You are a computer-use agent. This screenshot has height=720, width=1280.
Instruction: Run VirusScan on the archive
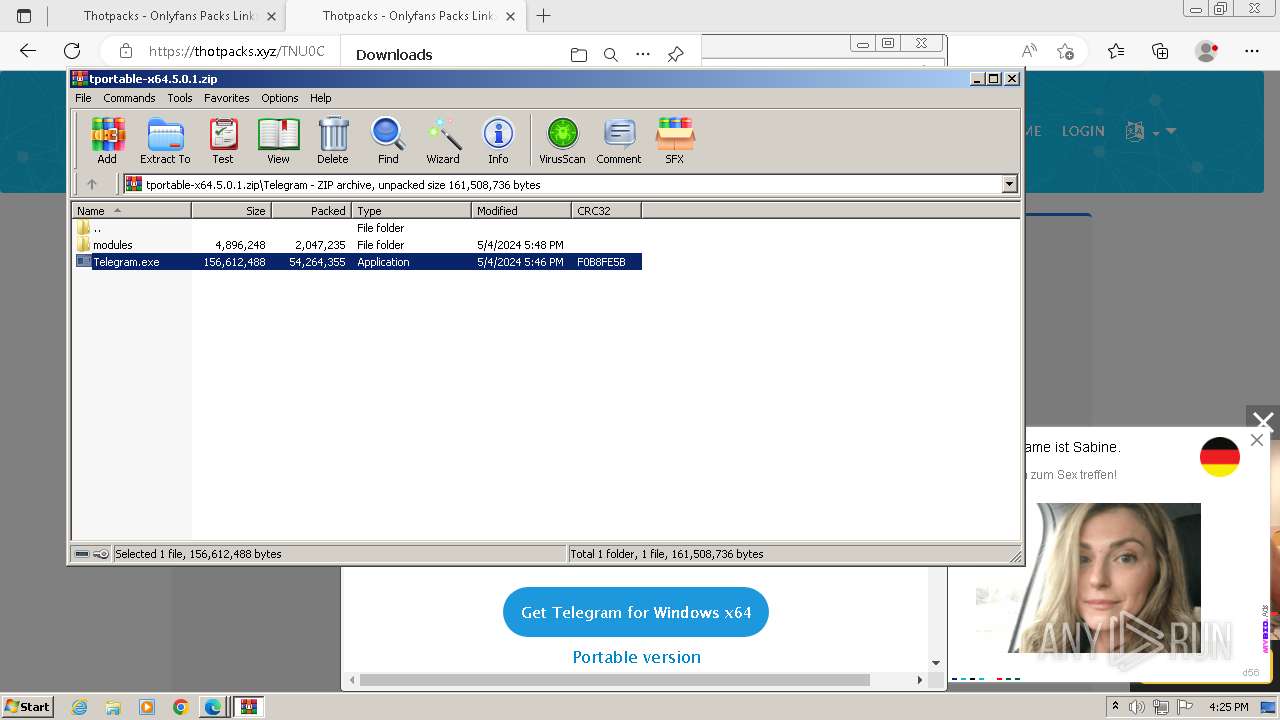562,140
